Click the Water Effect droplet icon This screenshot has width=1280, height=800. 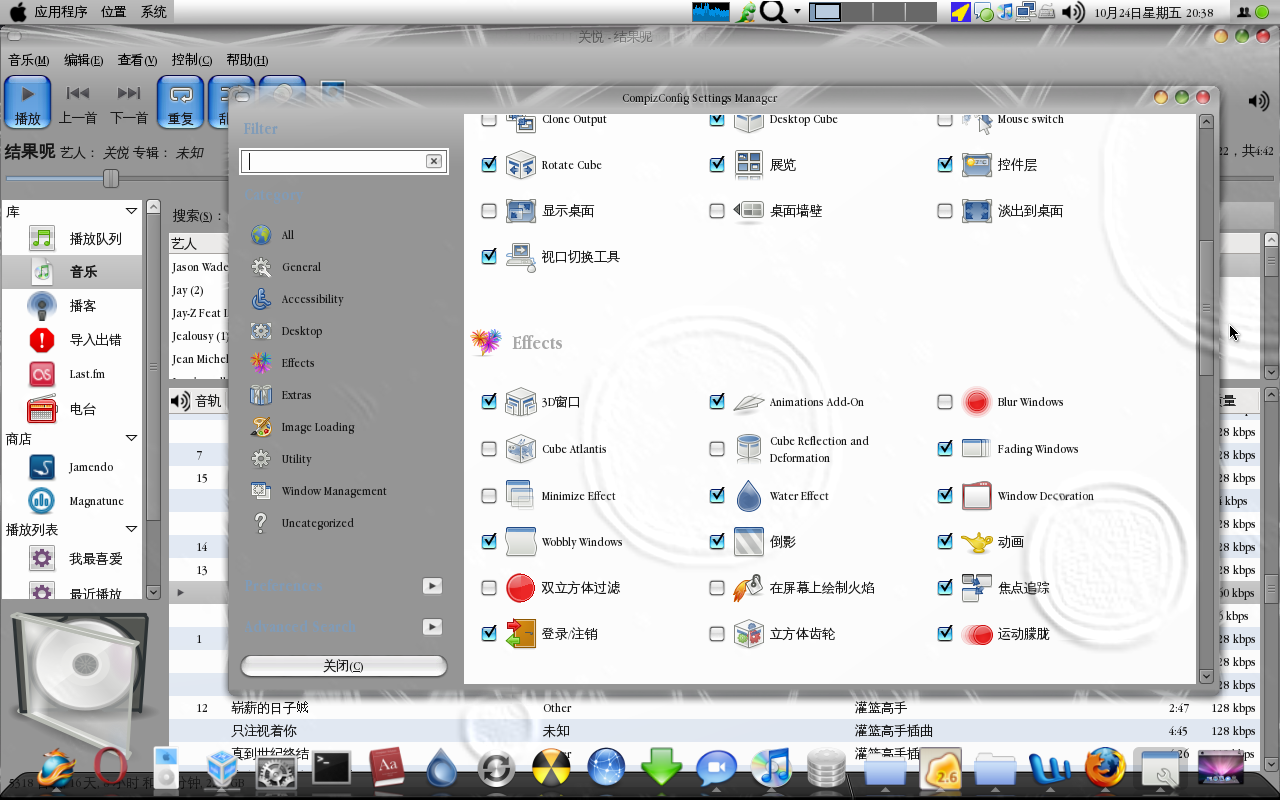[x=749, y=496]
